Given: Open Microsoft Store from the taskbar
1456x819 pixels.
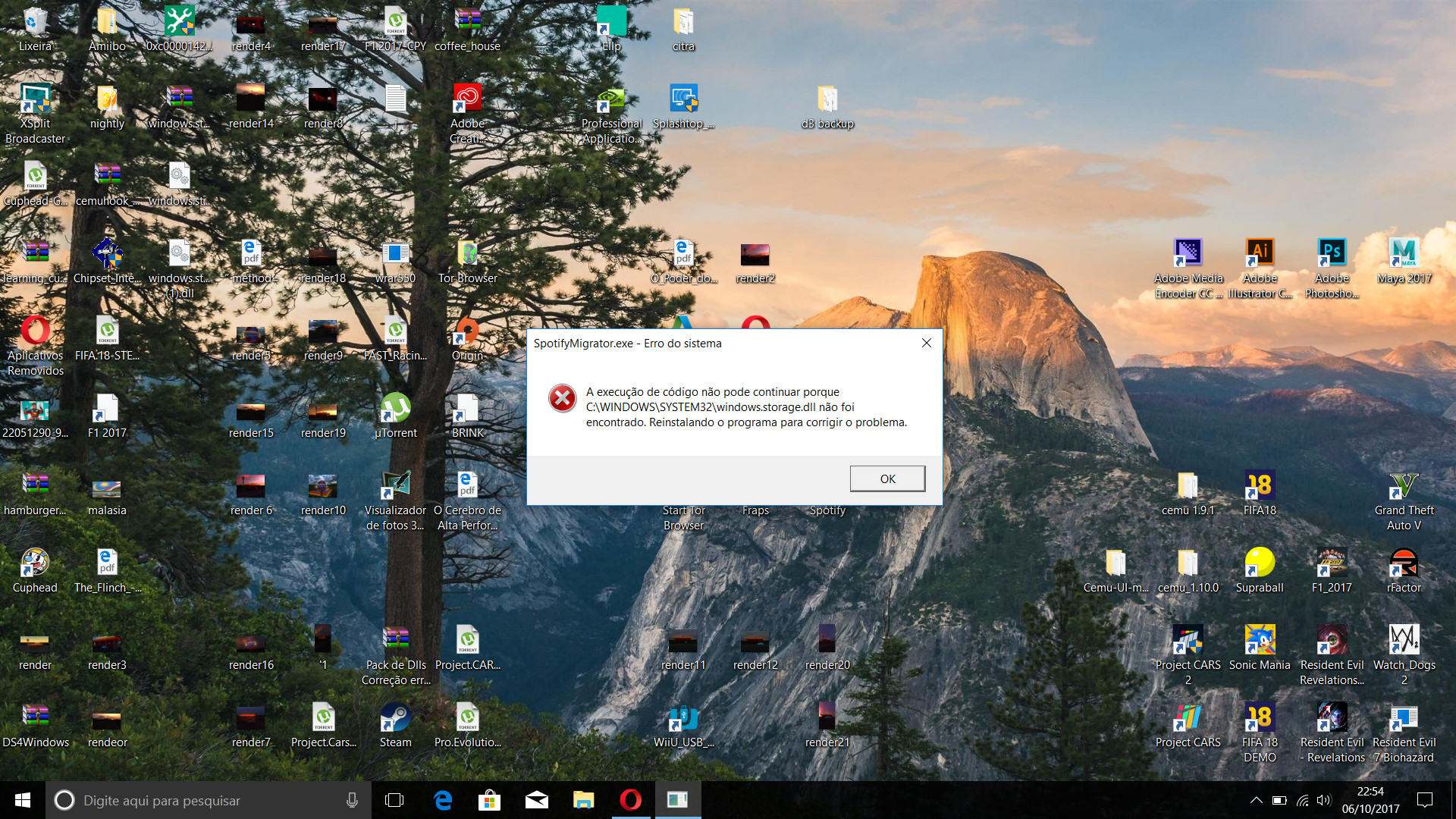Looking at the screenshot, I should click(x=489, y=800).
